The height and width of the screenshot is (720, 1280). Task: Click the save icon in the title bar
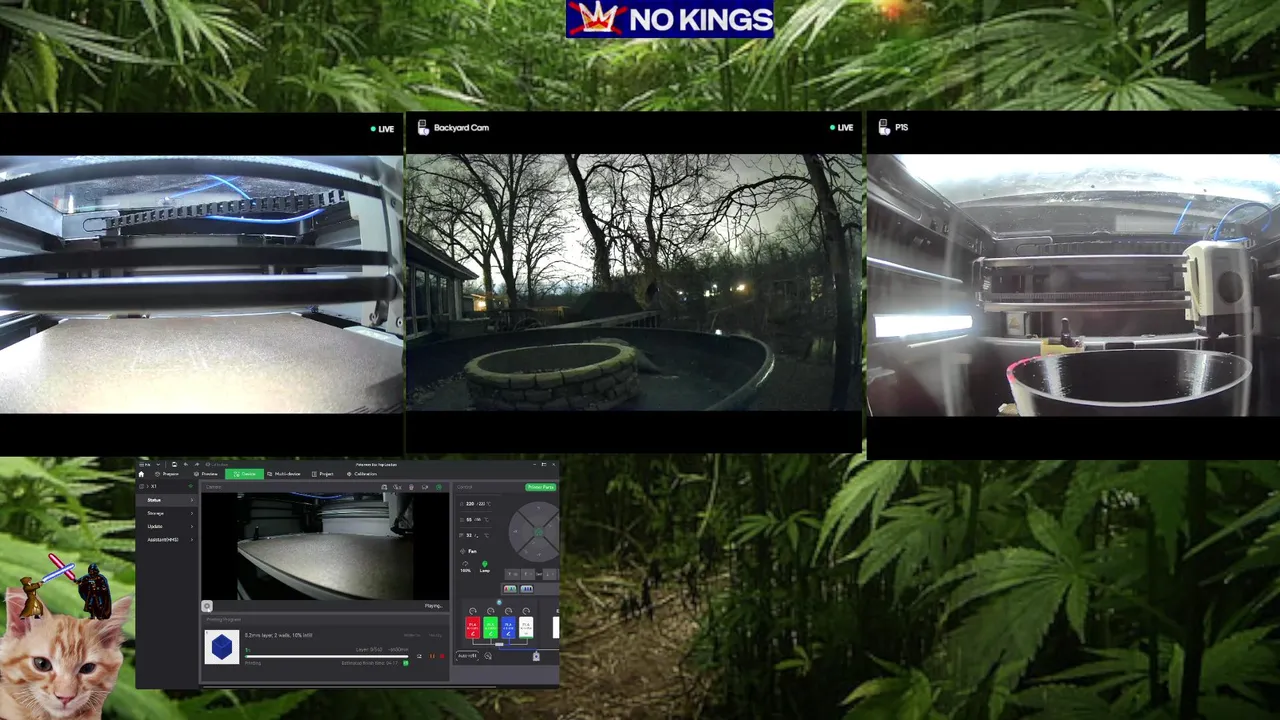pos(174,464)
